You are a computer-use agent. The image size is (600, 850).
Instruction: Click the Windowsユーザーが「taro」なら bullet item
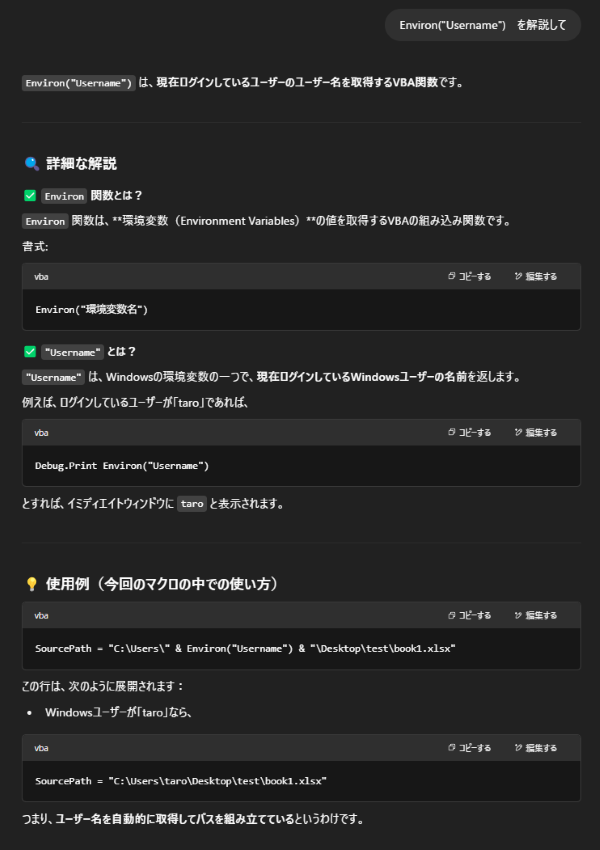(x=119, y=712)
